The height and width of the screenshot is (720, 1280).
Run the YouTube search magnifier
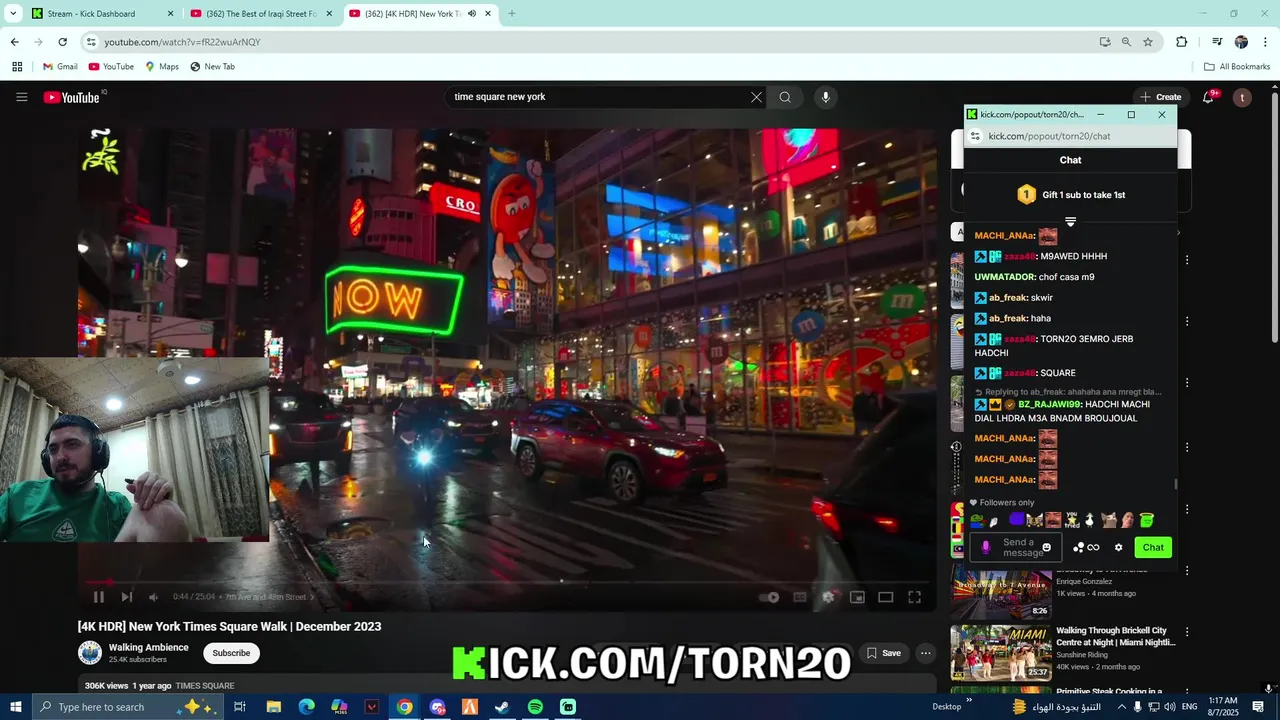point(785,97)
